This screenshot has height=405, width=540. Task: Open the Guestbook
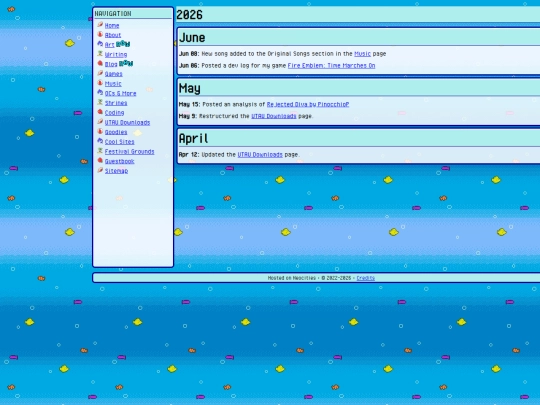(120, 161)
